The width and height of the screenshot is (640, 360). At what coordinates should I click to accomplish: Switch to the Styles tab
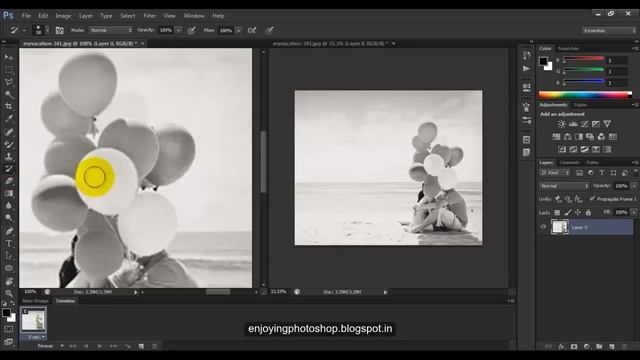click(x=580, y=105)
